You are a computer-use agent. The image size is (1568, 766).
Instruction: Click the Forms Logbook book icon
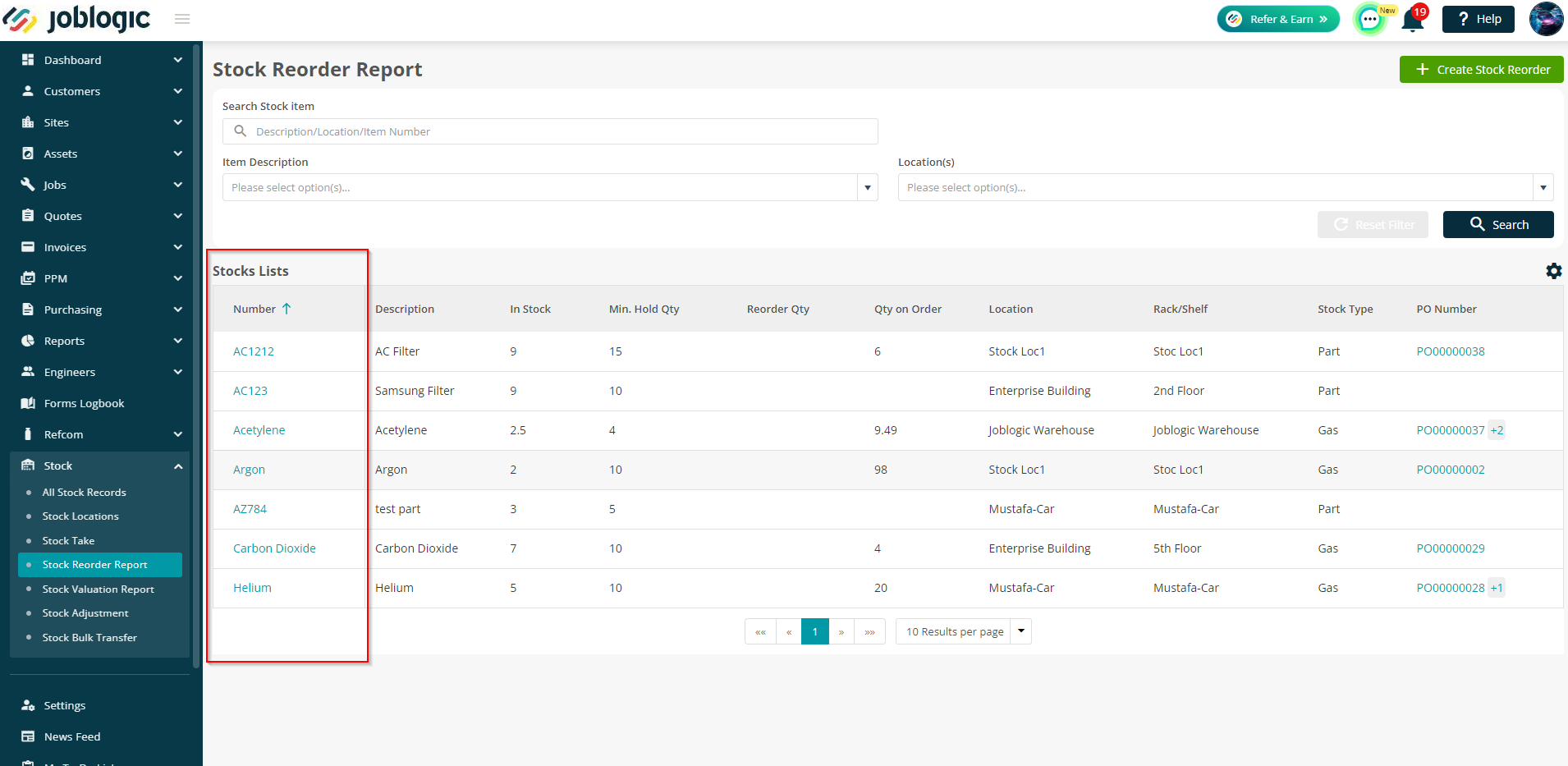28,403
